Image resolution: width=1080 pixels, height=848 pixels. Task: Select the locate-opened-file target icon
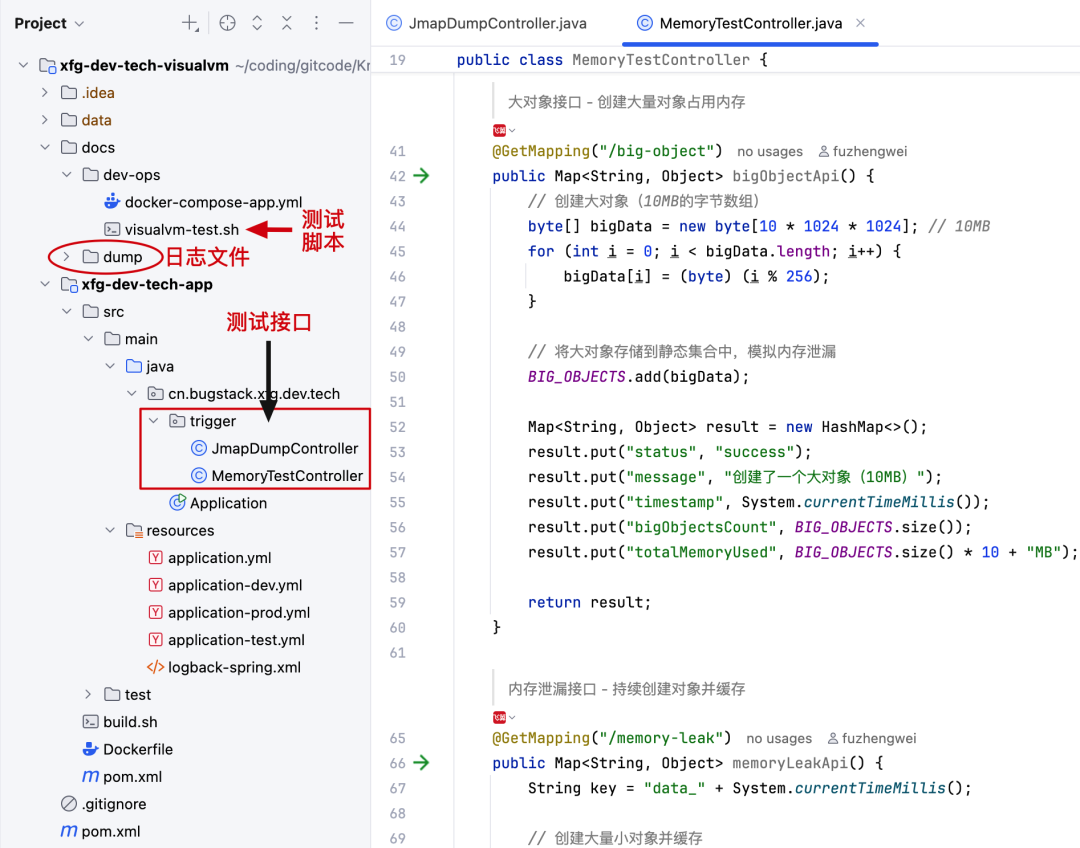click(x=227, y=22)
